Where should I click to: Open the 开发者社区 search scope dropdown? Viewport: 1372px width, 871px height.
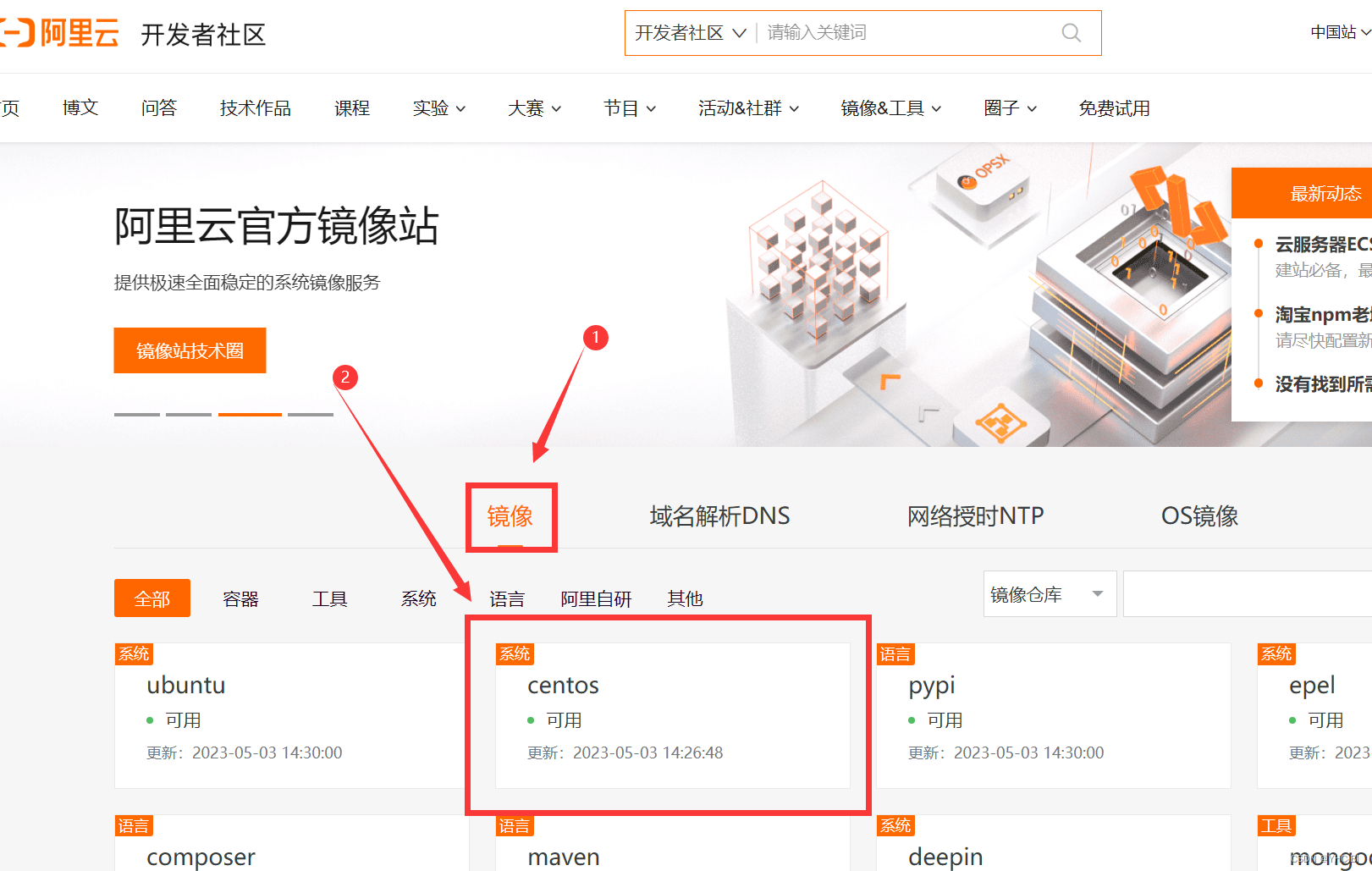point(691,33)
